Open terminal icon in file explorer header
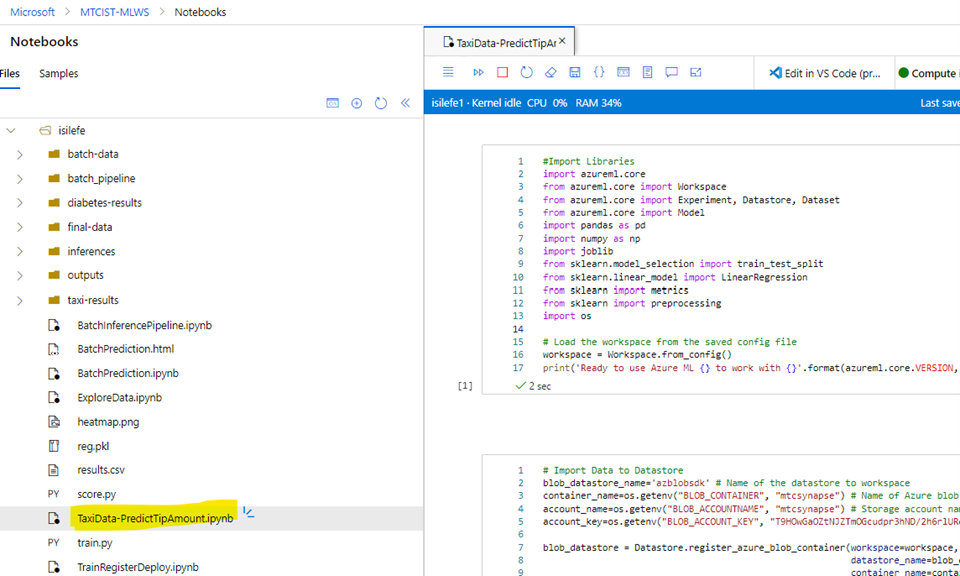The width and height of the screenshot is (960, 576). (332, 103)
